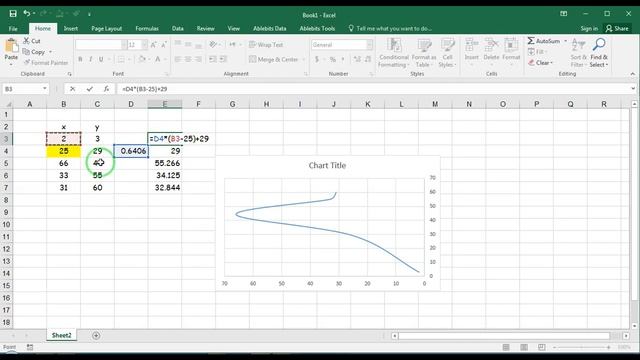This screenshot has height=360, width=640.
Task: Click Sign in link
Action: 589,29
